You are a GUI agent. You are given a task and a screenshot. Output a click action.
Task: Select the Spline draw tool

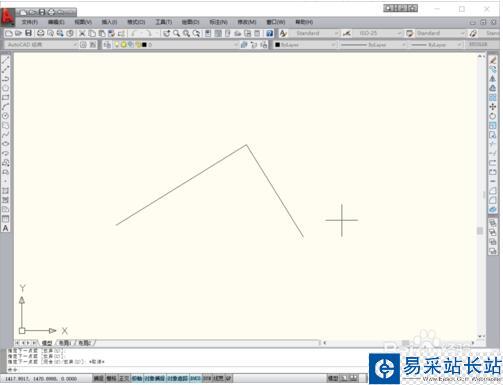(x=6, y=135)
